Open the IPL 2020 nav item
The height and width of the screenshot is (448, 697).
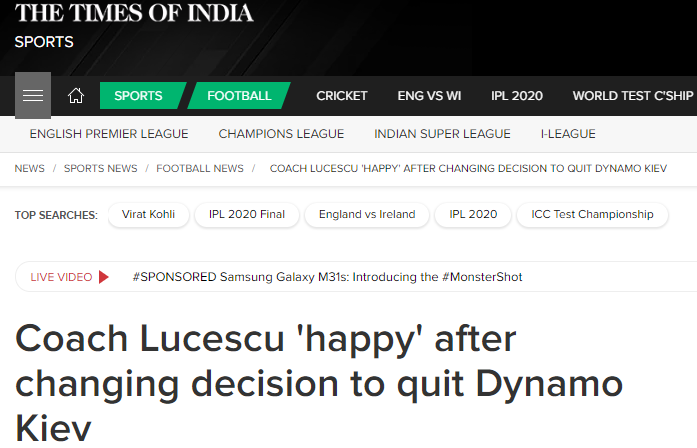(x=517, y=96)
